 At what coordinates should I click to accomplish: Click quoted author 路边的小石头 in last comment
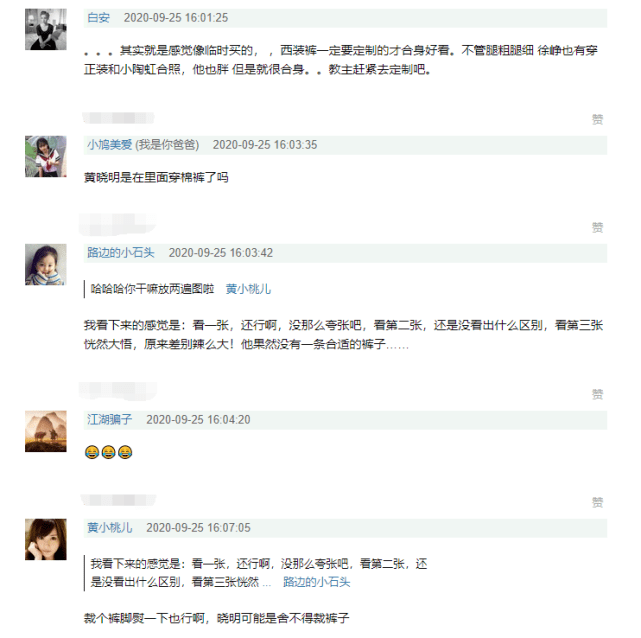coord(316,582)
